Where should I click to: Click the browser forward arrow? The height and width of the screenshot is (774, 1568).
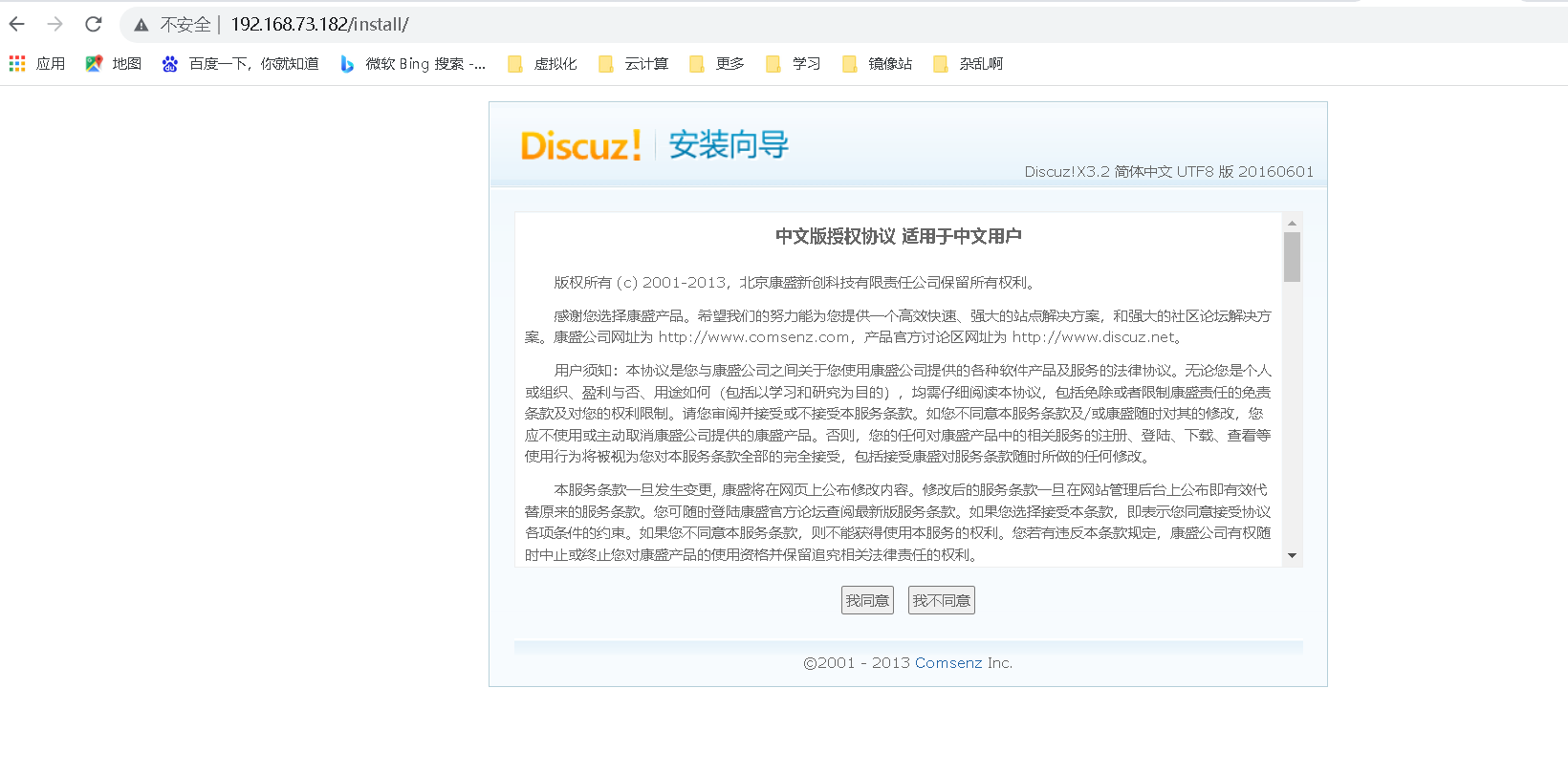(x=55, y=24)
